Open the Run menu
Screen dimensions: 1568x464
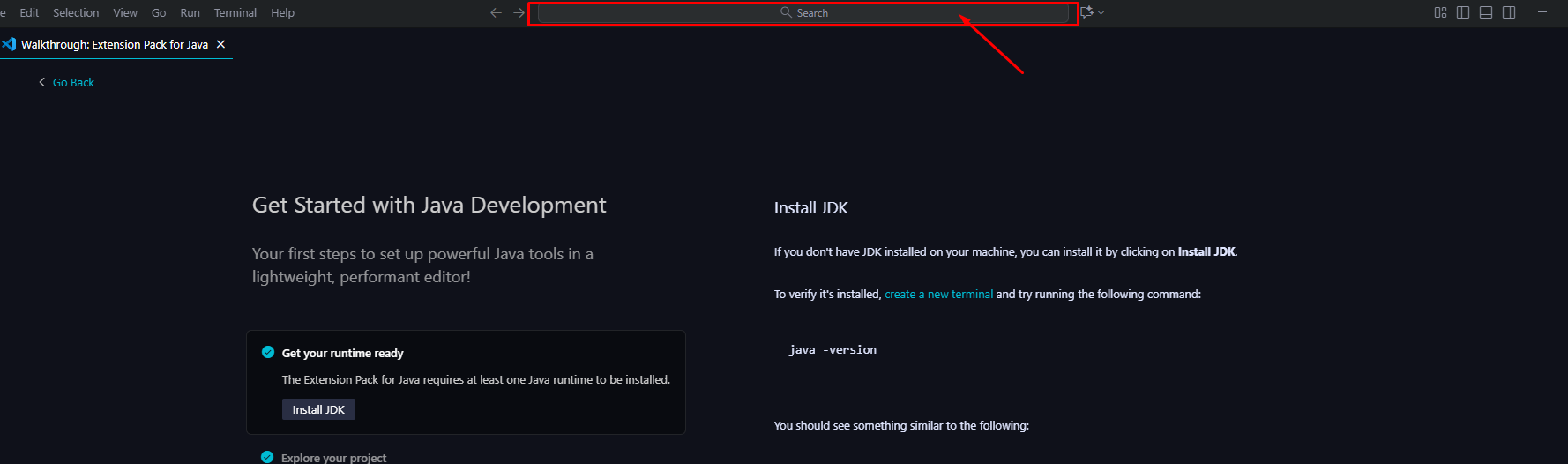(x=190, y=12)
